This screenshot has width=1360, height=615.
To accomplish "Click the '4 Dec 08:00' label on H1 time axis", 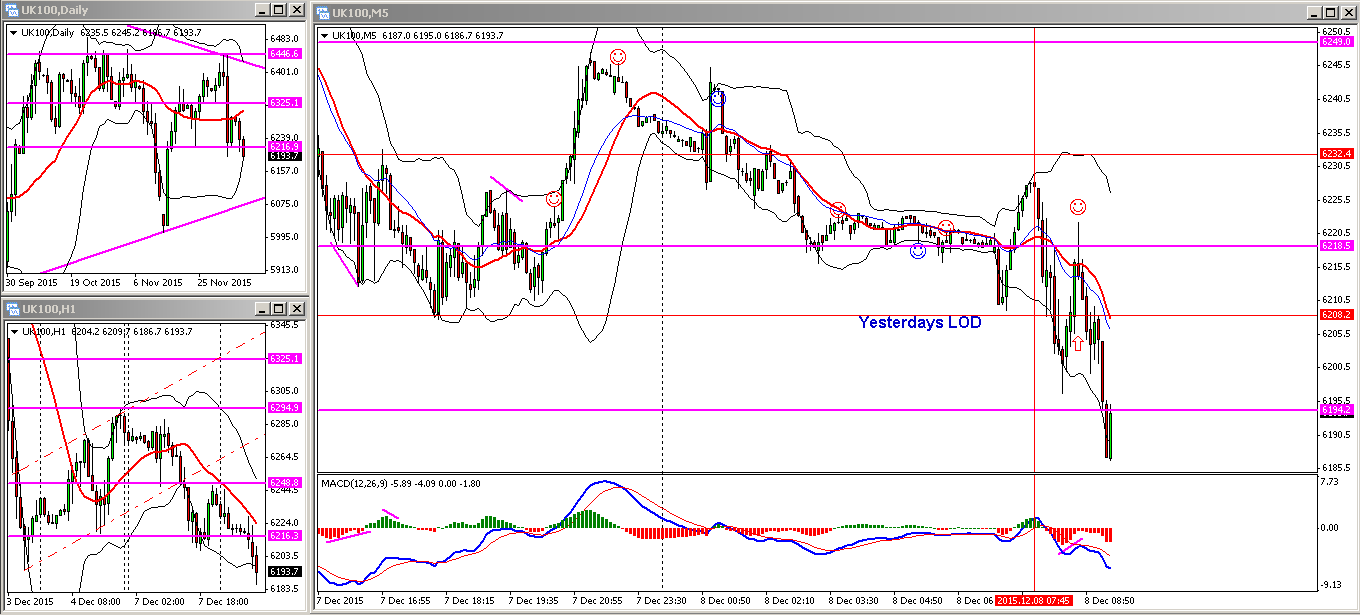I will point(96,602).
